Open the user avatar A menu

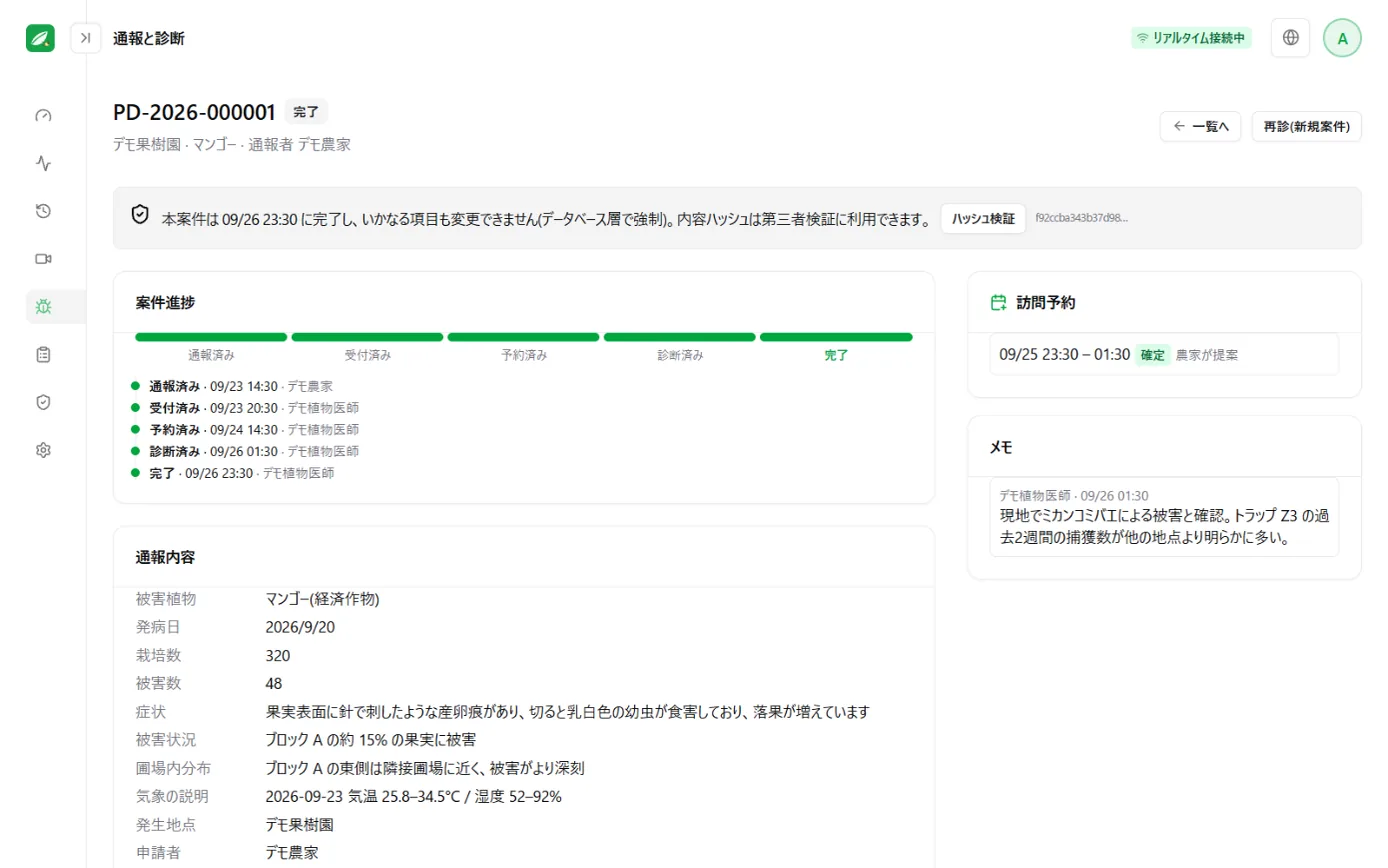(1342, 38)
